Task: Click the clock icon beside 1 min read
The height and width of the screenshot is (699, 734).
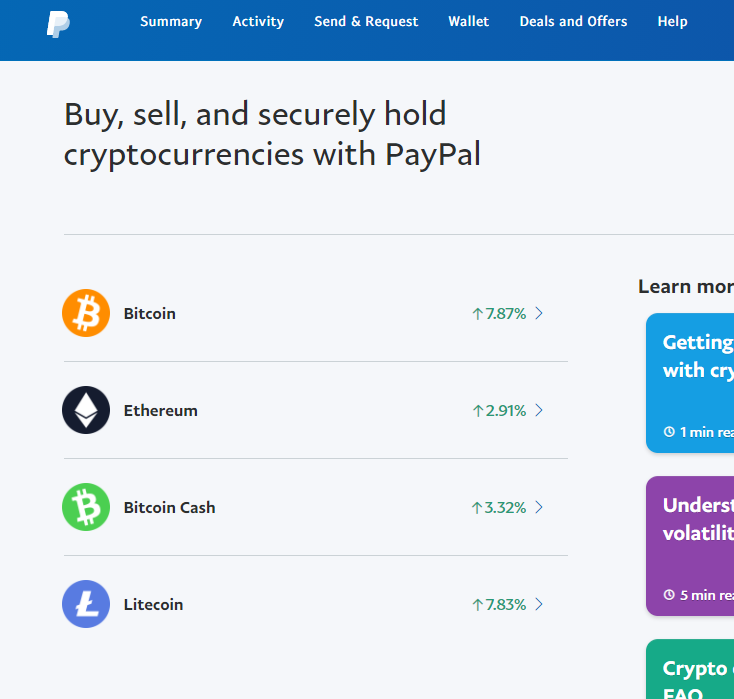Action: tap(669, 432)
